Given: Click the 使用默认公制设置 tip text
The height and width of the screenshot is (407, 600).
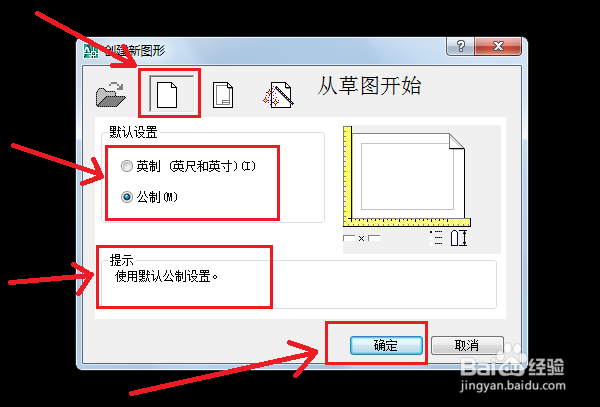Looking at the screenshot, I should pyautogui.click(x=166, y=276).
